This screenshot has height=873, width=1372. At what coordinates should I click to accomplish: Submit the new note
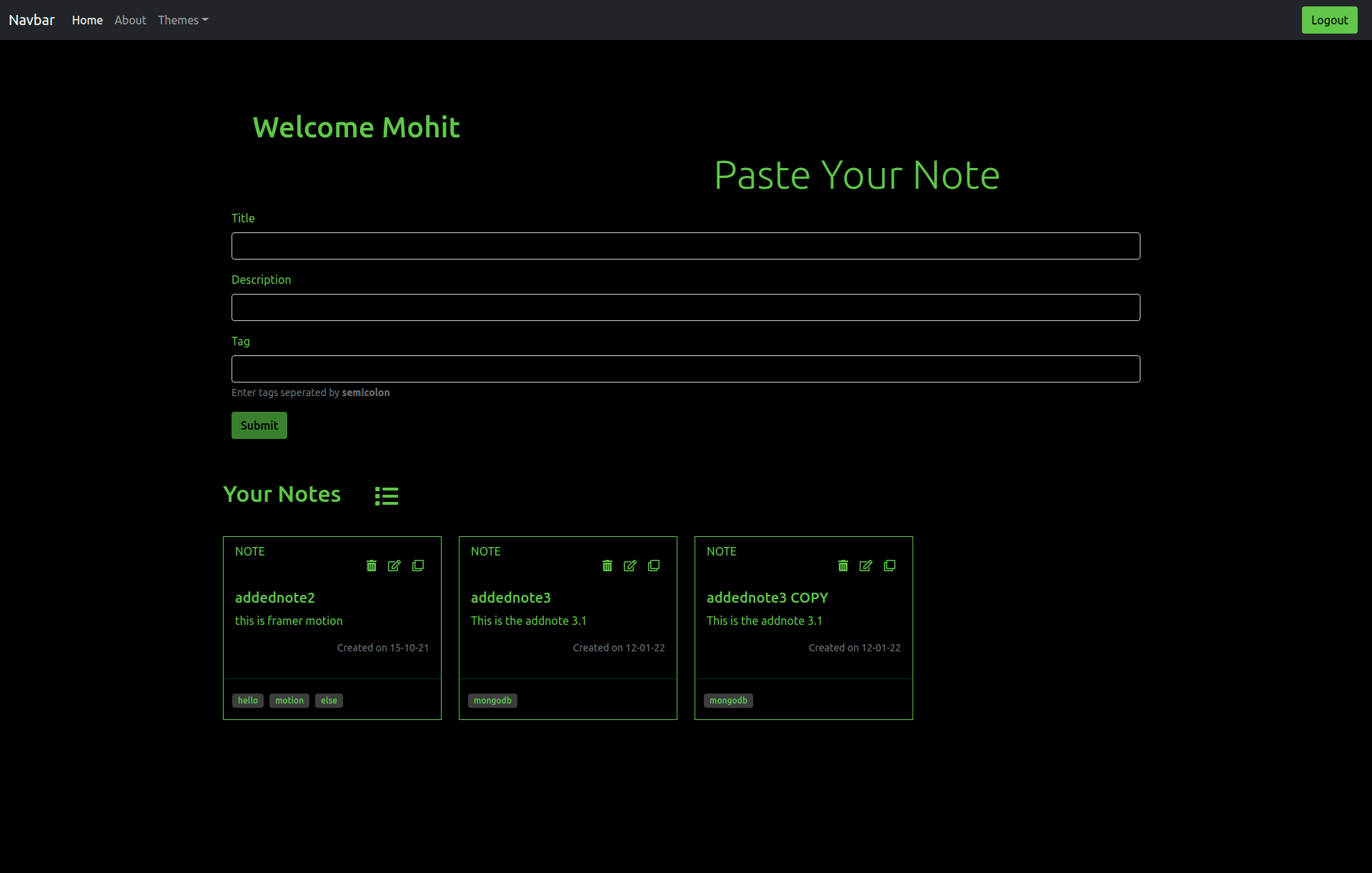click(259, 425)
